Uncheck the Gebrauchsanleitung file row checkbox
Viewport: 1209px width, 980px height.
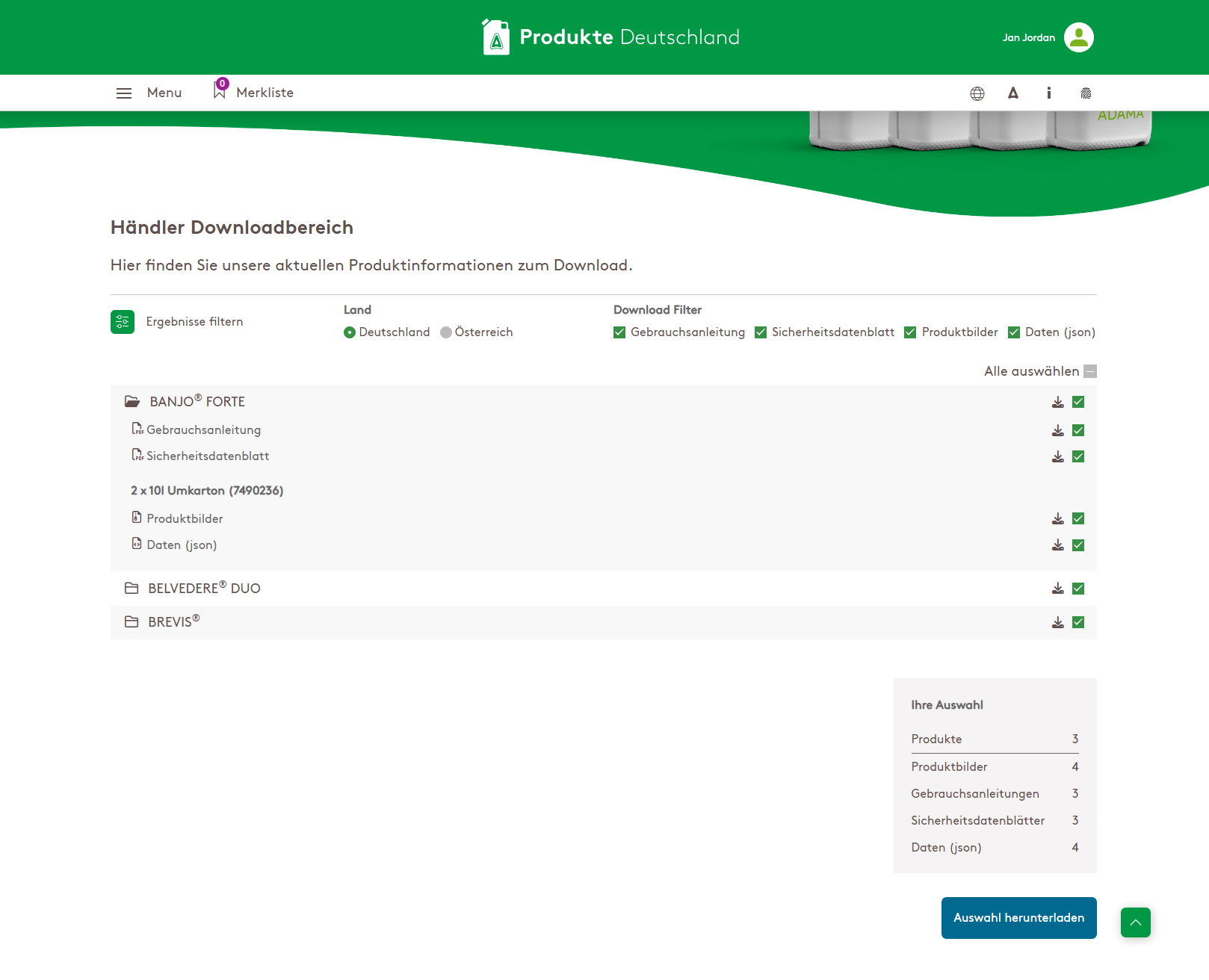click(1078, 430)
